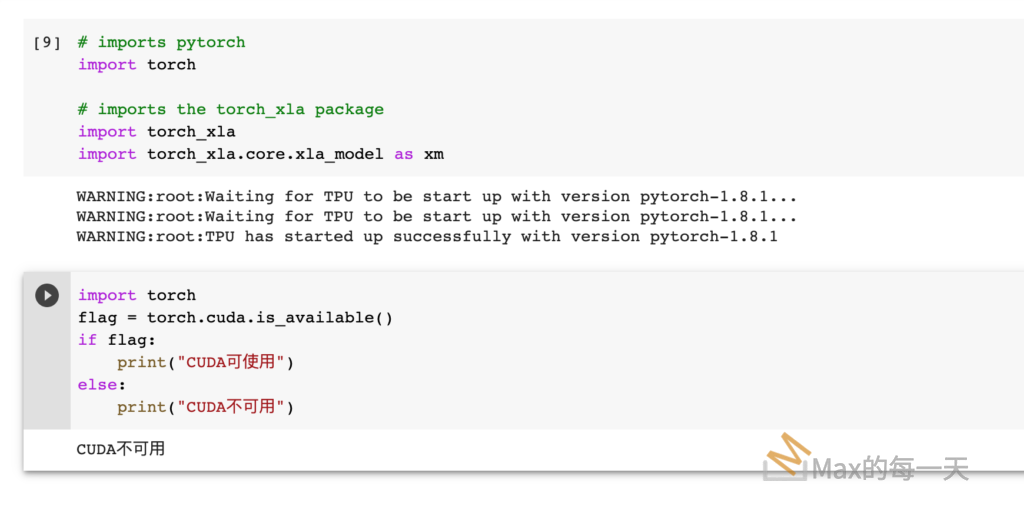Click 'import torch' in the active cell

[137, 295]
